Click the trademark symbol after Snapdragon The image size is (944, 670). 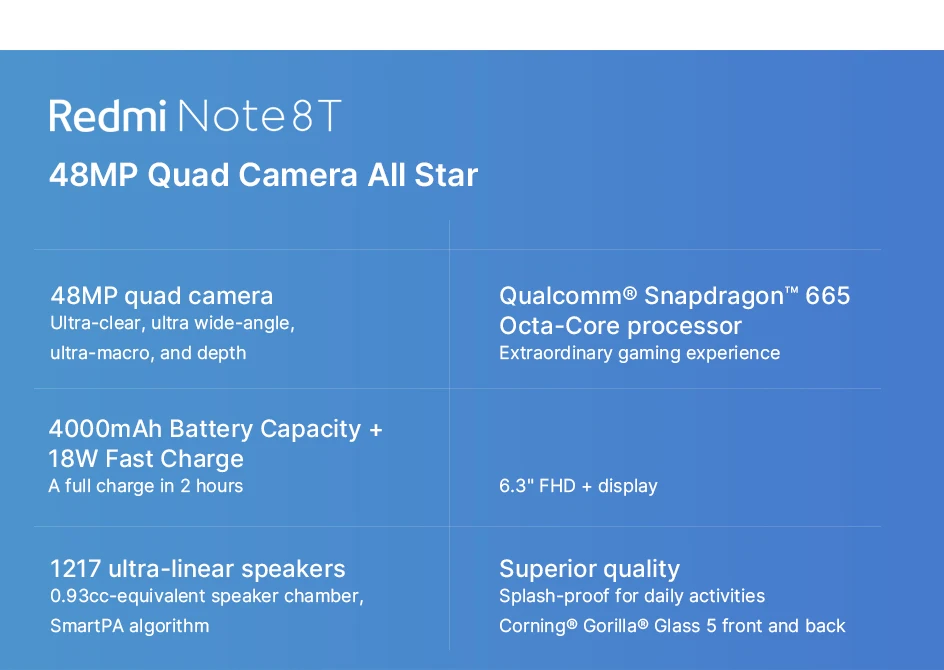point(791,291)
